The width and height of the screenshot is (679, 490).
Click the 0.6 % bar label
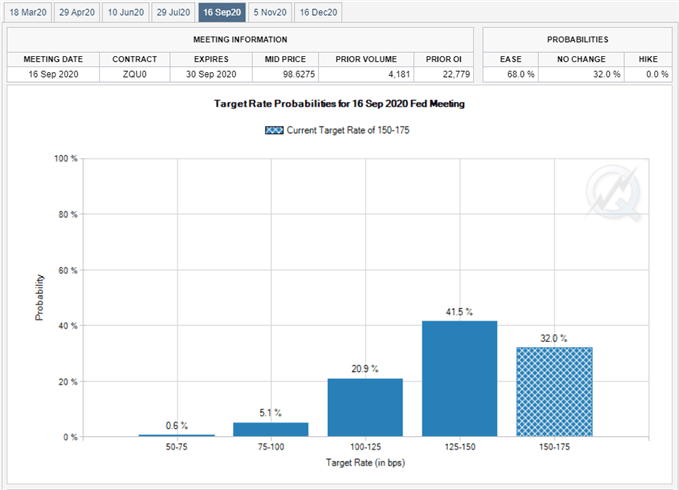177,426
